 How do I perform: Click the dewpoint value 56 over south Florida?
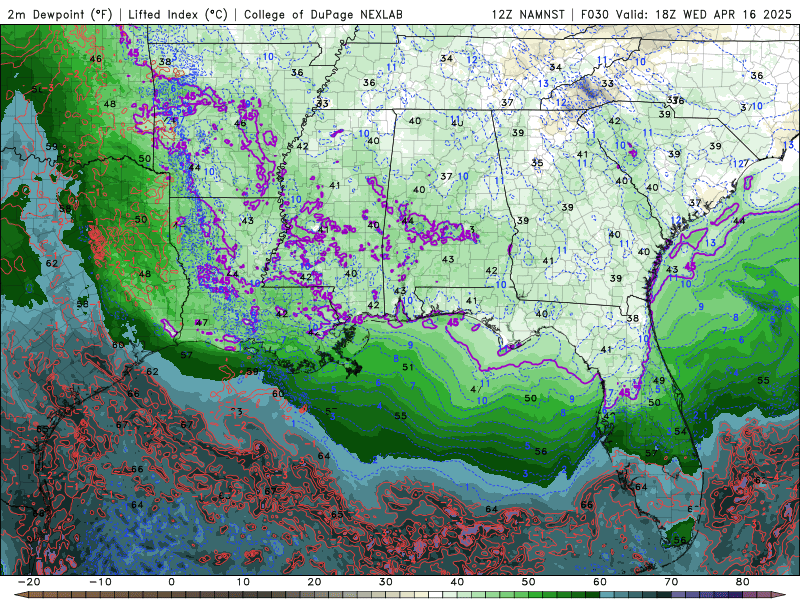point(680,540)
